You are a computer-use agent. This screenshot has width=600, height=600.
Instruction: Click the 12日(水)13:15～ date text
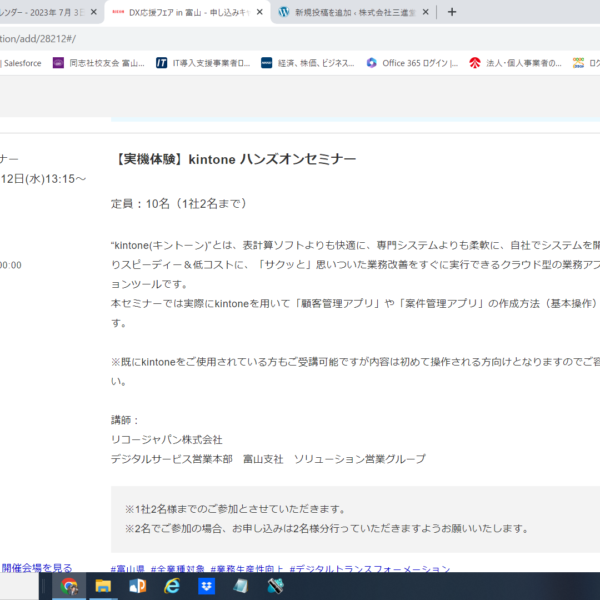point(43,179)
